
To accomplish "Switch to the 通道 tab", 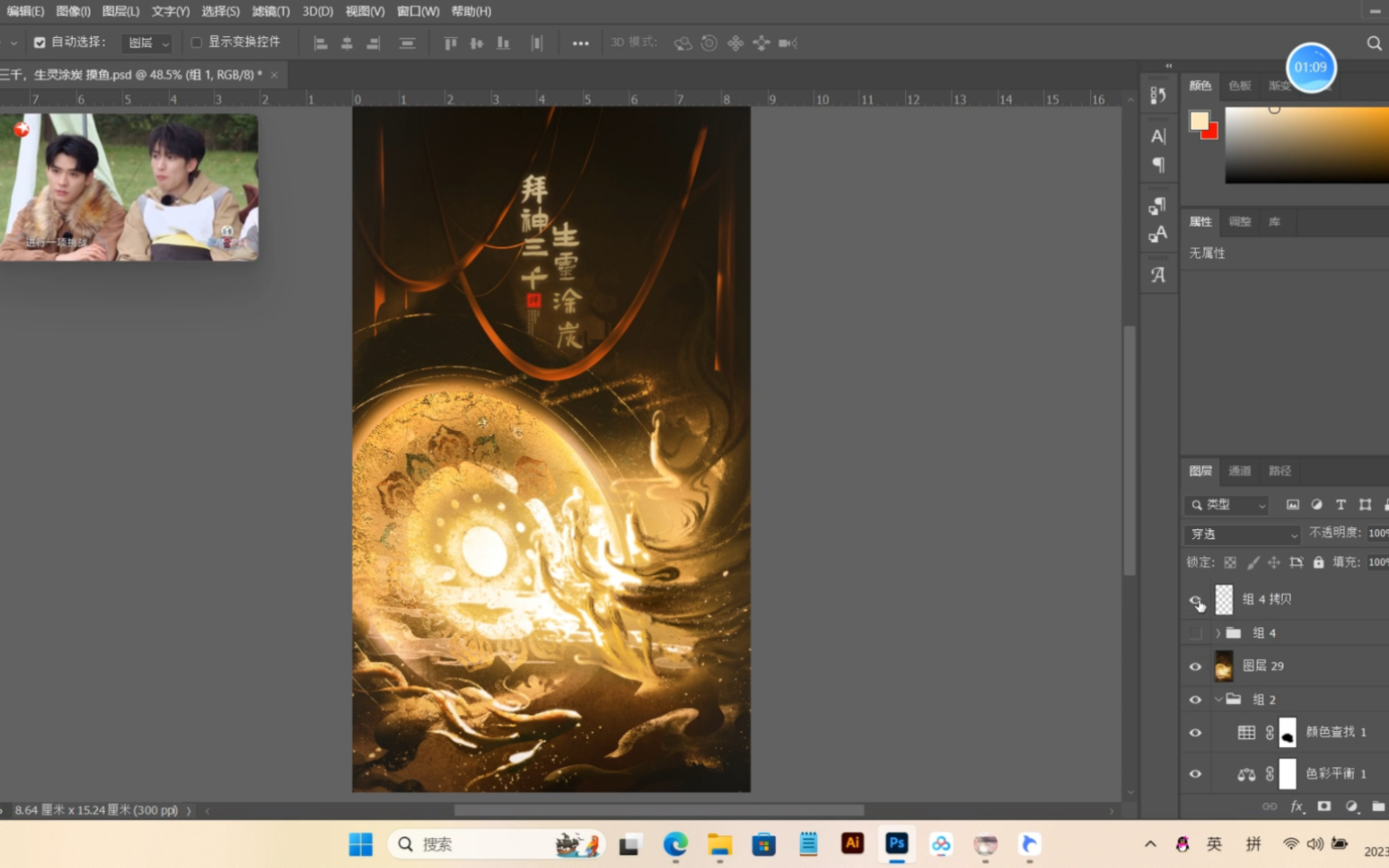I will coord(1240,471).
